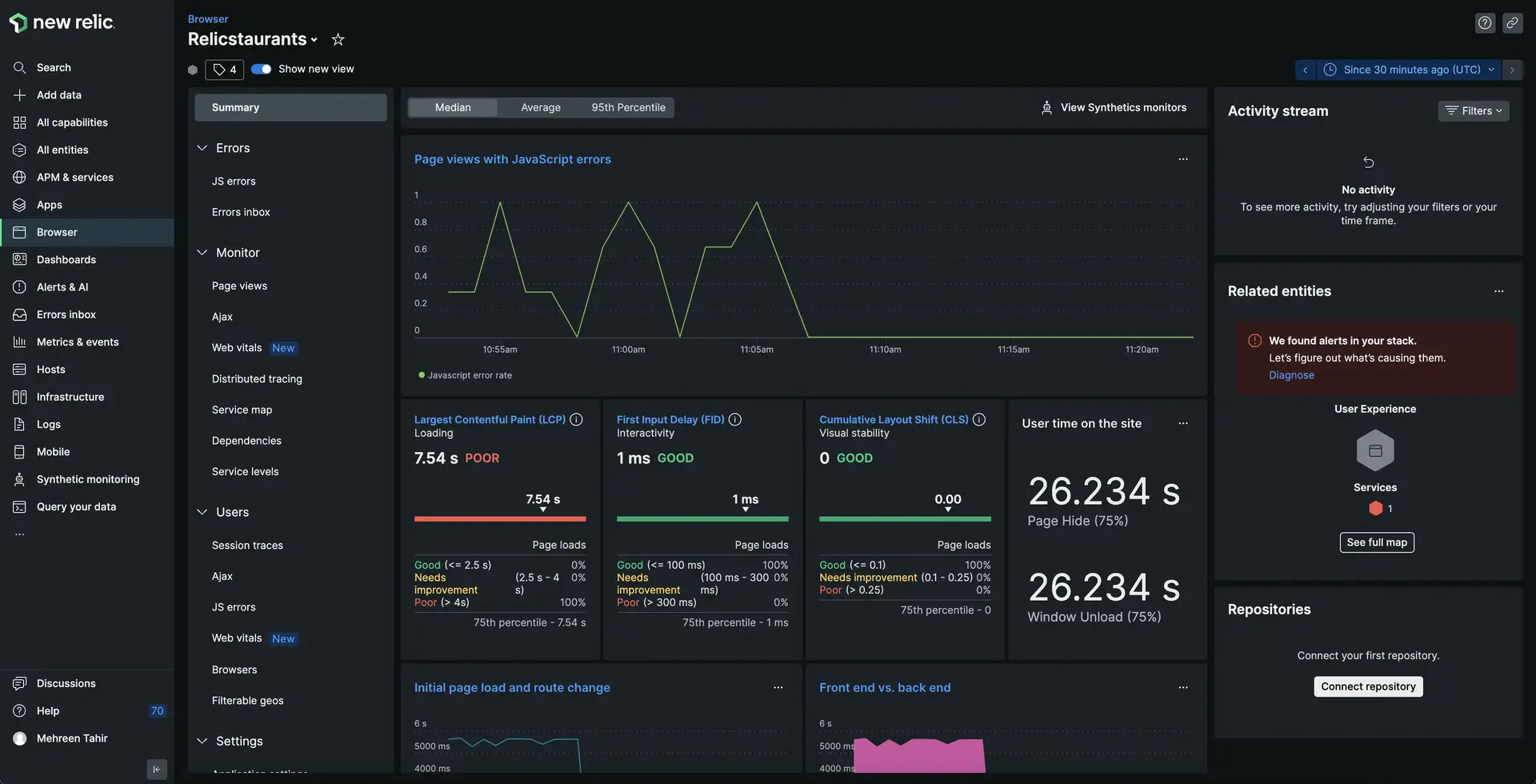
Task: Open the Summary menu item
Action: point(290,108)
